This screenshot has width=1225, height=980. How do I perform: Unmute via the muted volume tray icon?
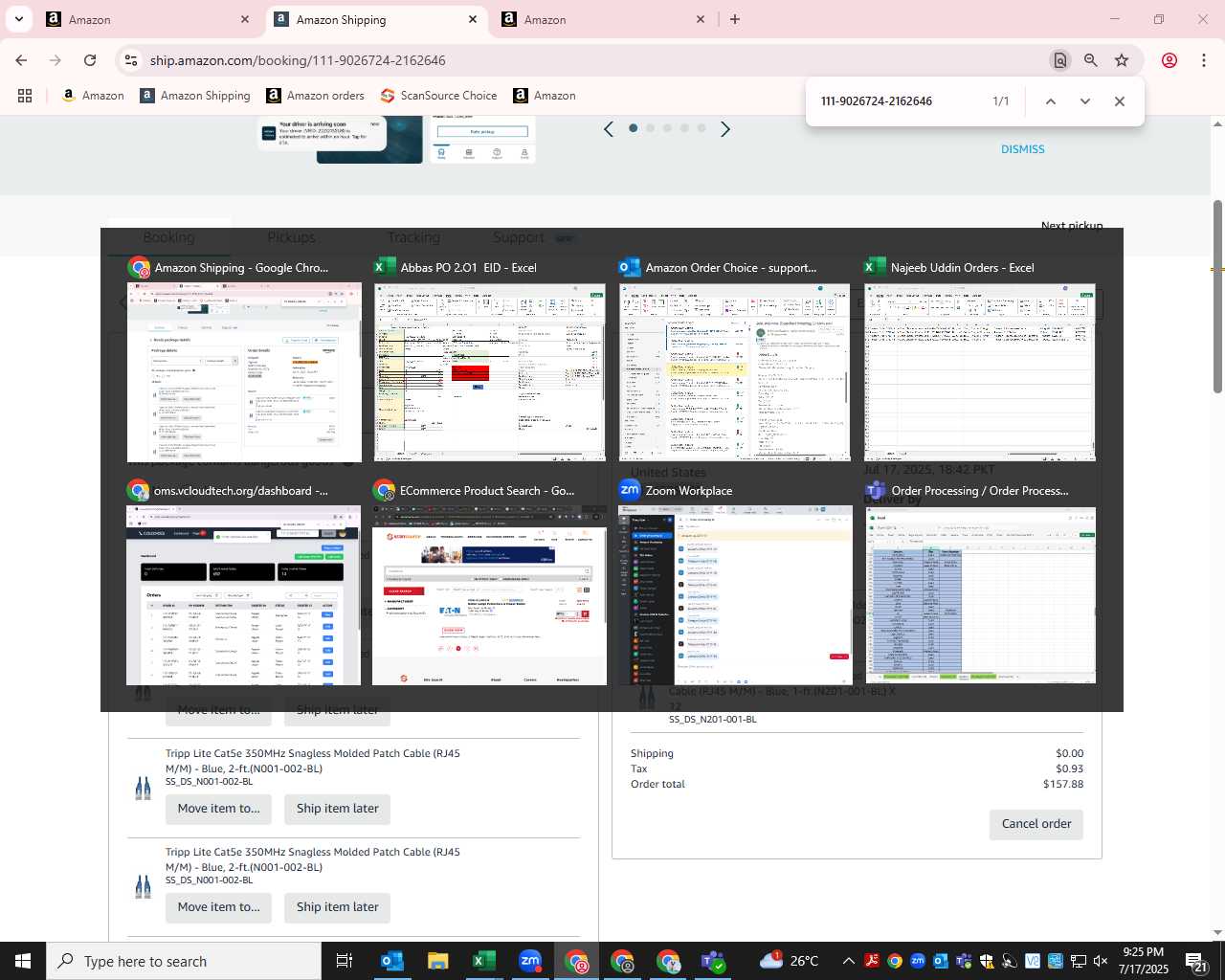[1101, 961]
